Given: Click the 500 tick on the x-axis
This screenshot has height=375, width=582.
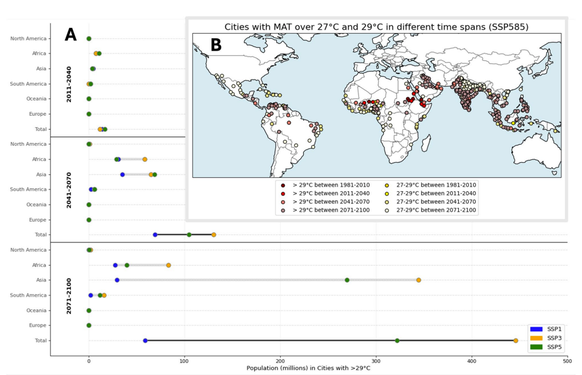Looking at the screenshot, I should 568,361.
